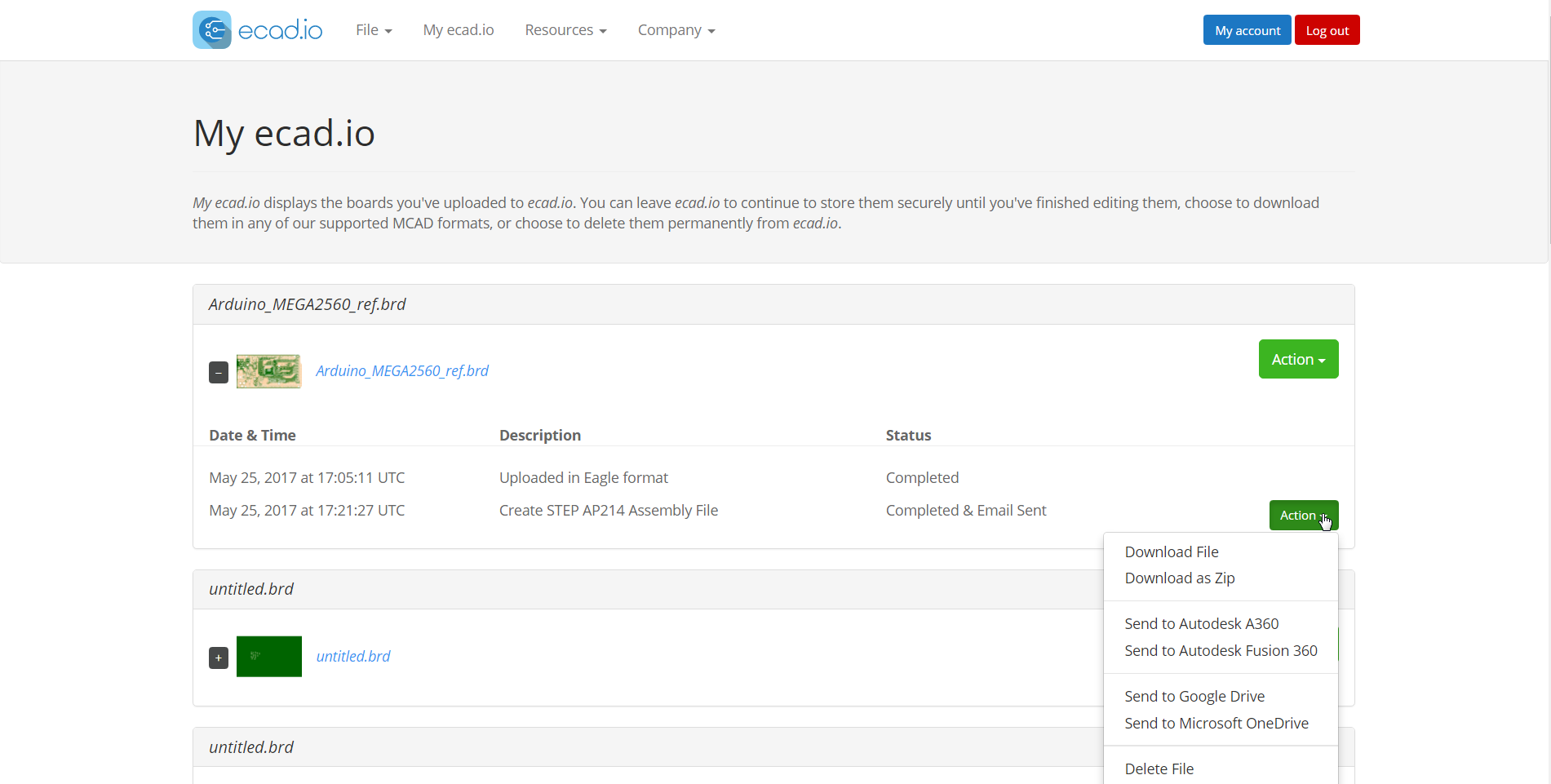Choose Send to Google Drive
The height and width of the screenshot is (784, 1551).
pyautogui.click(x=1194, y=696)
